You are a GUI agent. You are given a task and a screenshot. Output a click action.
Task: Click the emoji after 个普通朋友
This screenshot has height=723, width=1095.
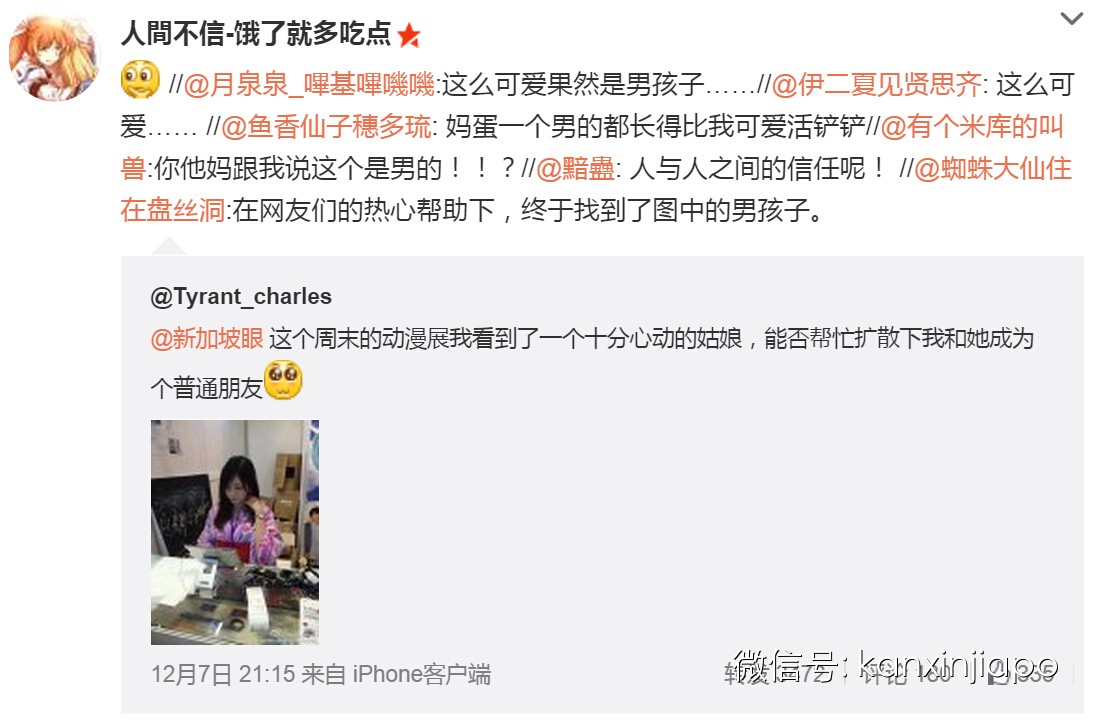[283, 380]
